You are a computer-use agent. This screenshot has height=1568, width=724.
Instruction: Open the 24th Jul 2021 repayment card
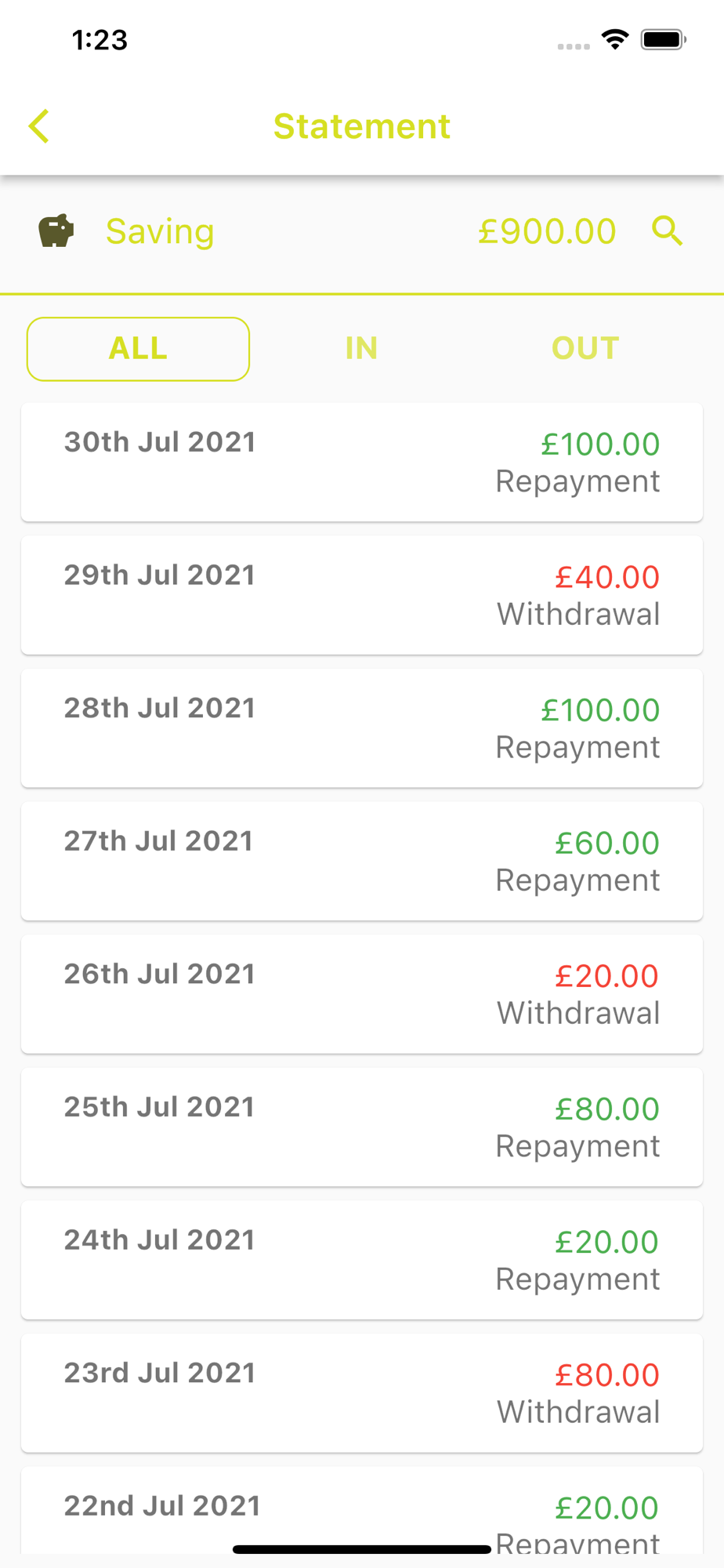(361, 1260)
